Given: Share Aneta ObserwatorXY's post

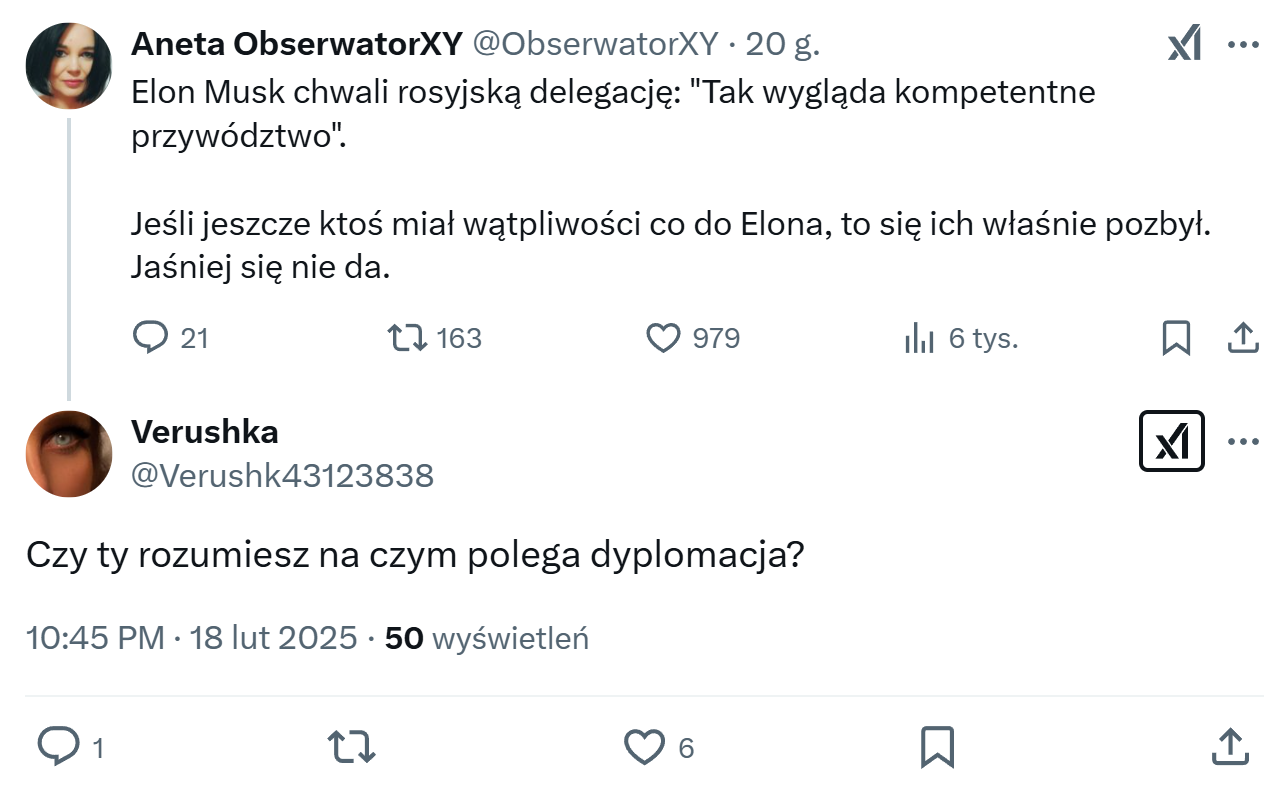Looking at the screenshot, I should pos(1242,338).
